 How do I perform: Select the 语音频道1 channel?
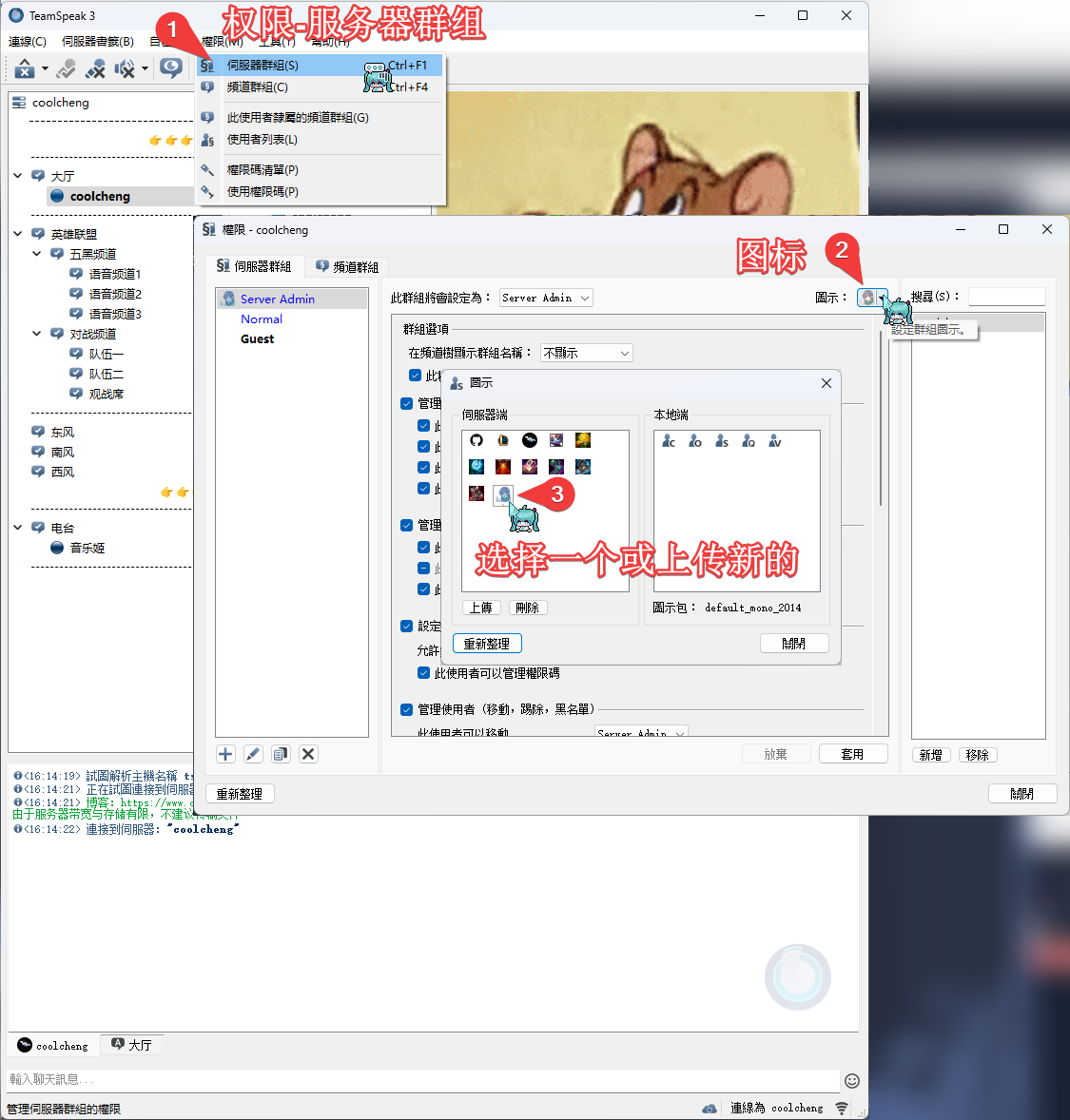click(114, 274)
